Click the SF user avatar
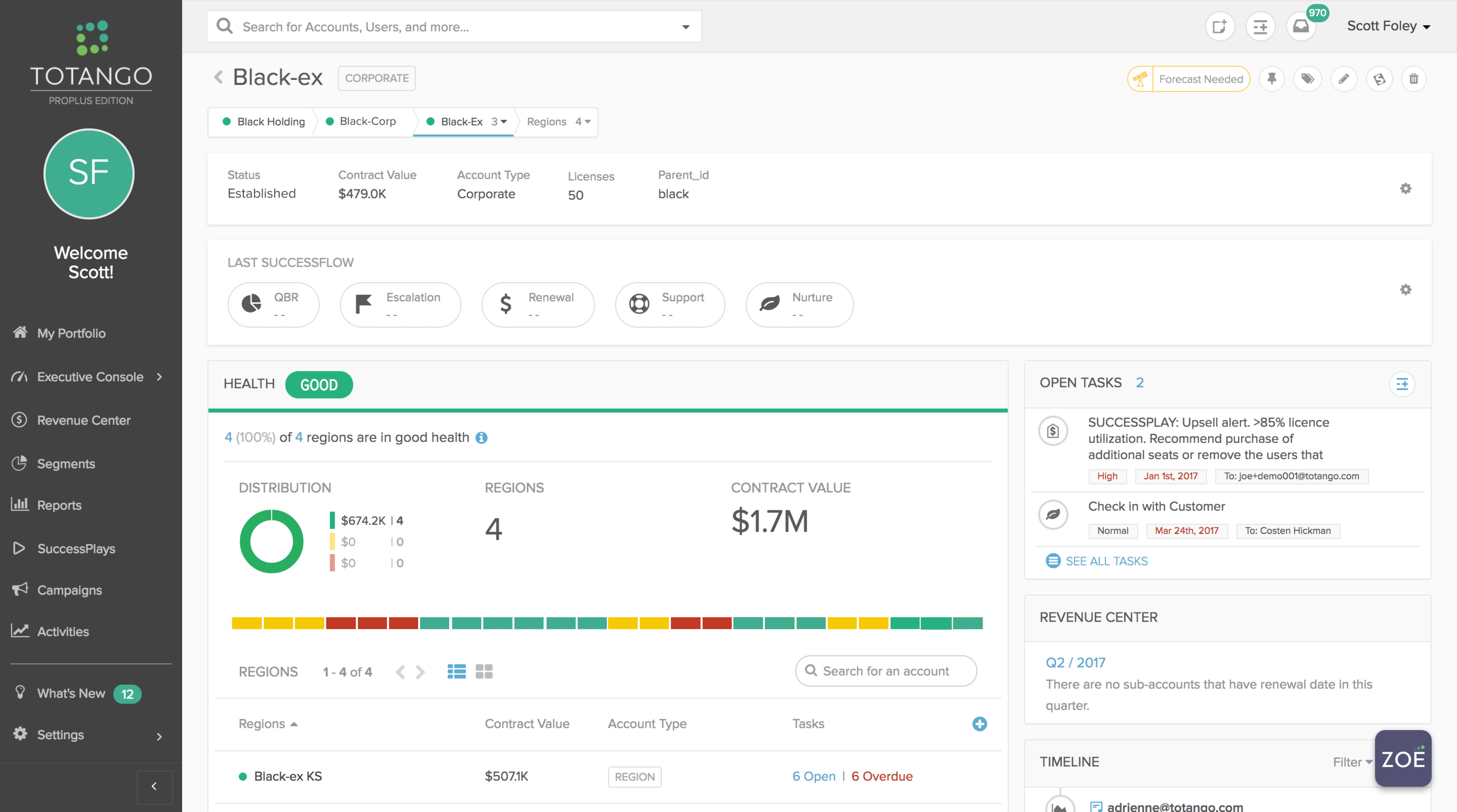 point(89,174)
